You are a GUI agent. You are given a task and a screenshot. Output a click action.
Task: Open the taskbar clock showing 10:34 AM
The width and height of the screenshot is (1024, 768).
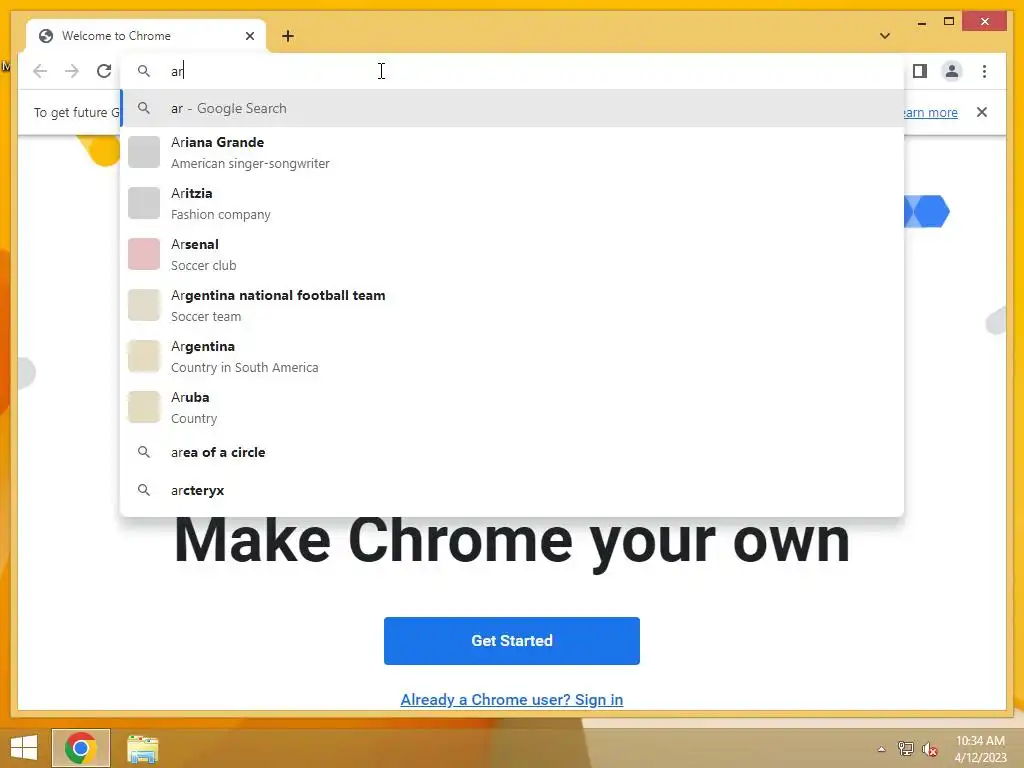coord(980,749)
